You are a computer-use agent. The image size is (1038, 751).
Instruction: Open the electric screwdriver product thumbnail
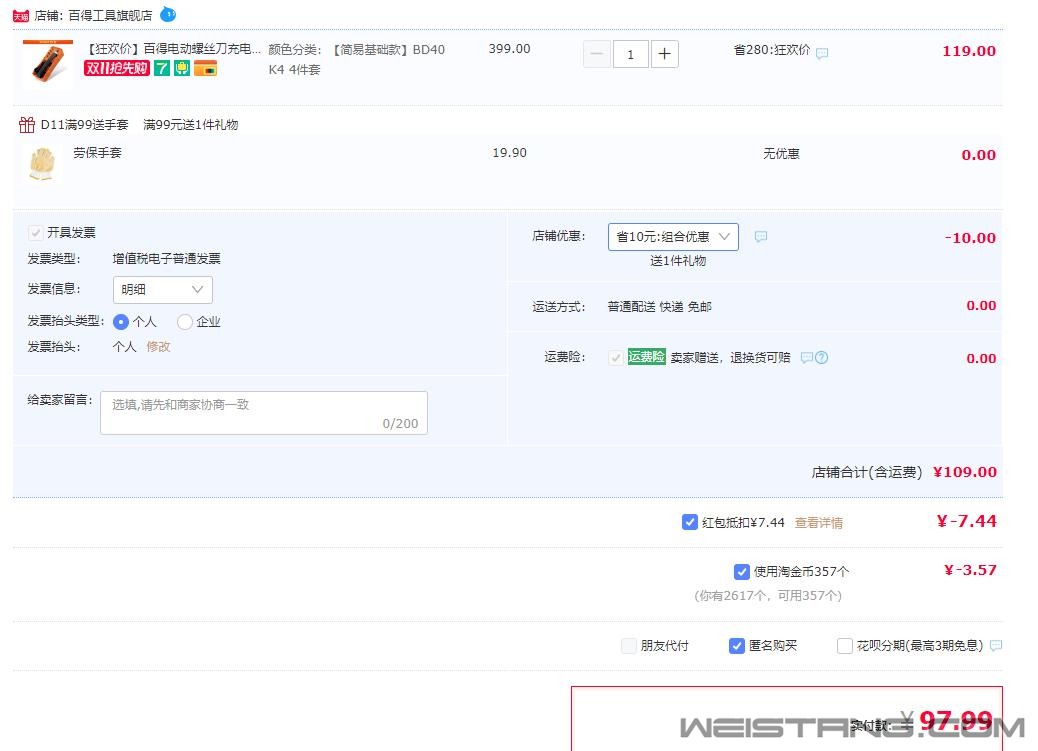[48, 64]
